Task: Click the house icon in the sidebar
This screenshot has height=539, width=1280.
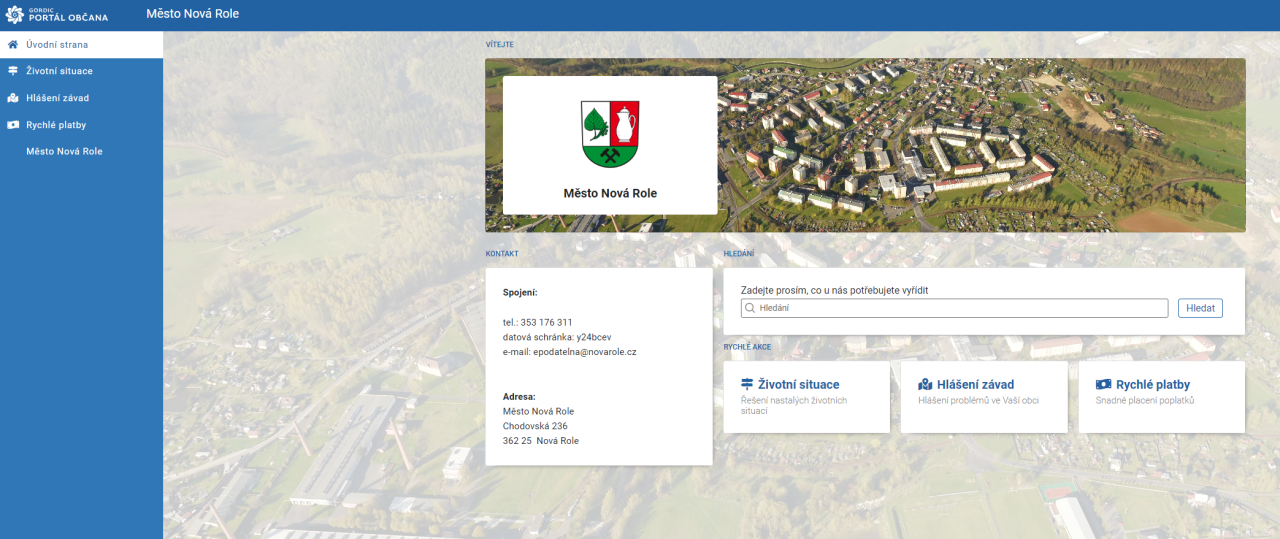Action: [13, 45]
